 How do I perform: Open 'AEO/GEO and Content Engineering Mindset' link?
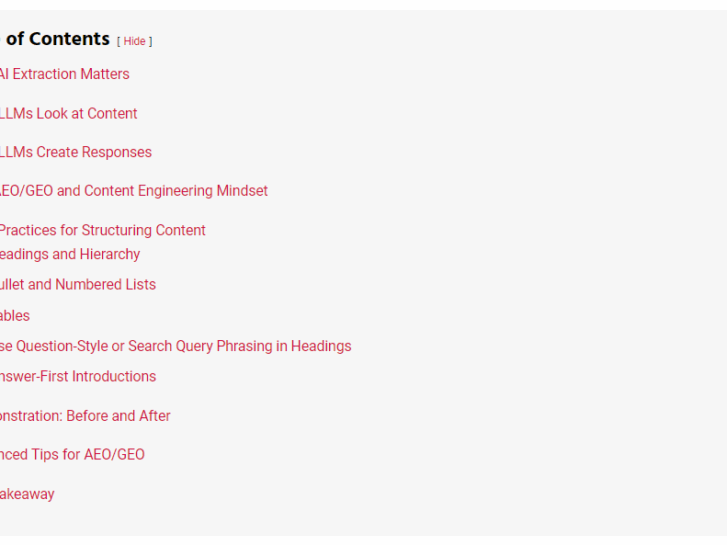coord(133,190)
